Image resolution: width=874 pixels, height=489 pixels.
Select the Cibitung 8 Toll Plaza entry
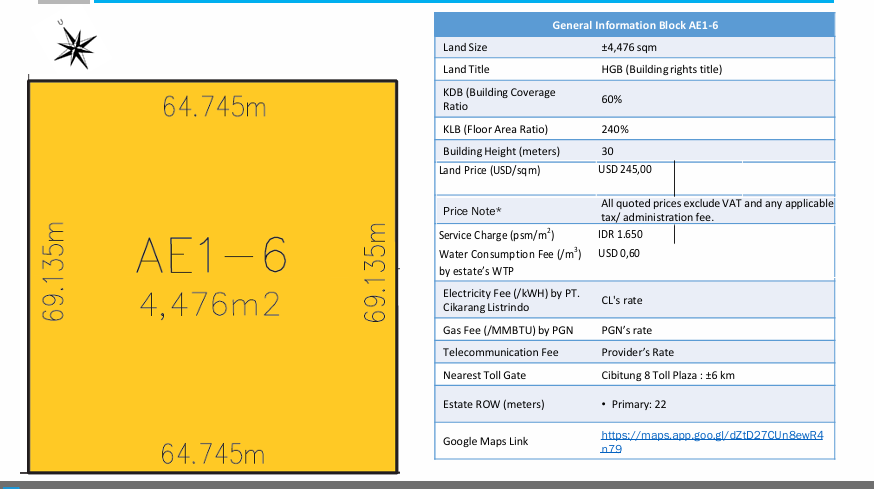click(668, 375)
